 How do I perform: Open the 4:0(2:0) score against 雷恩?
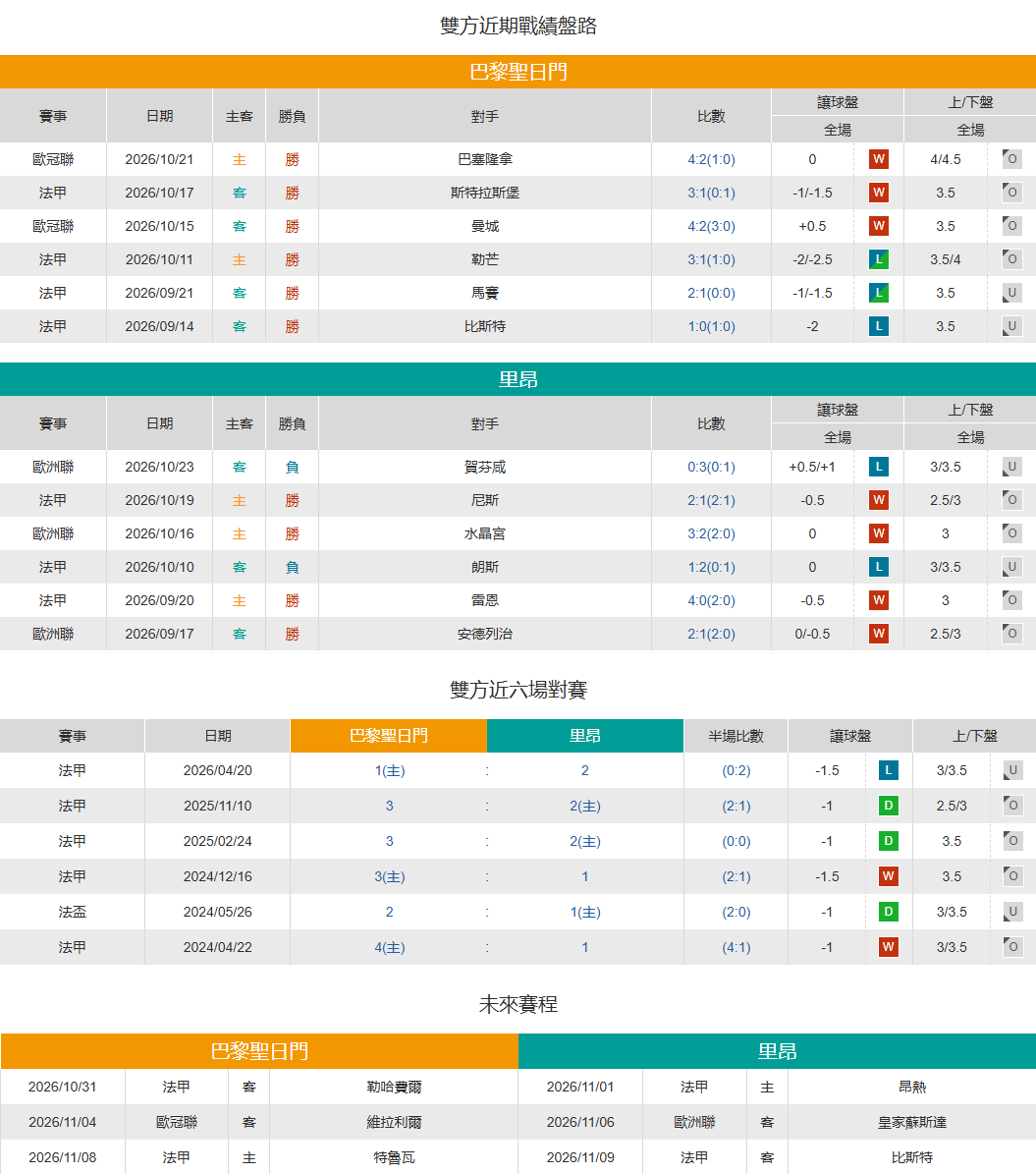coord(711,600)
